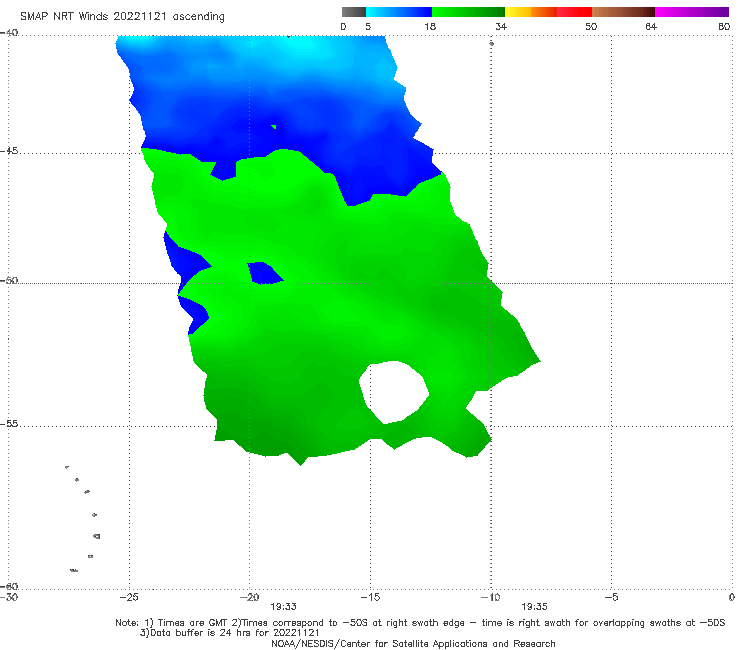
Task: Click the title 'SMAP NRT Winds 20221121 ascending'
Action: pos(122,16)
